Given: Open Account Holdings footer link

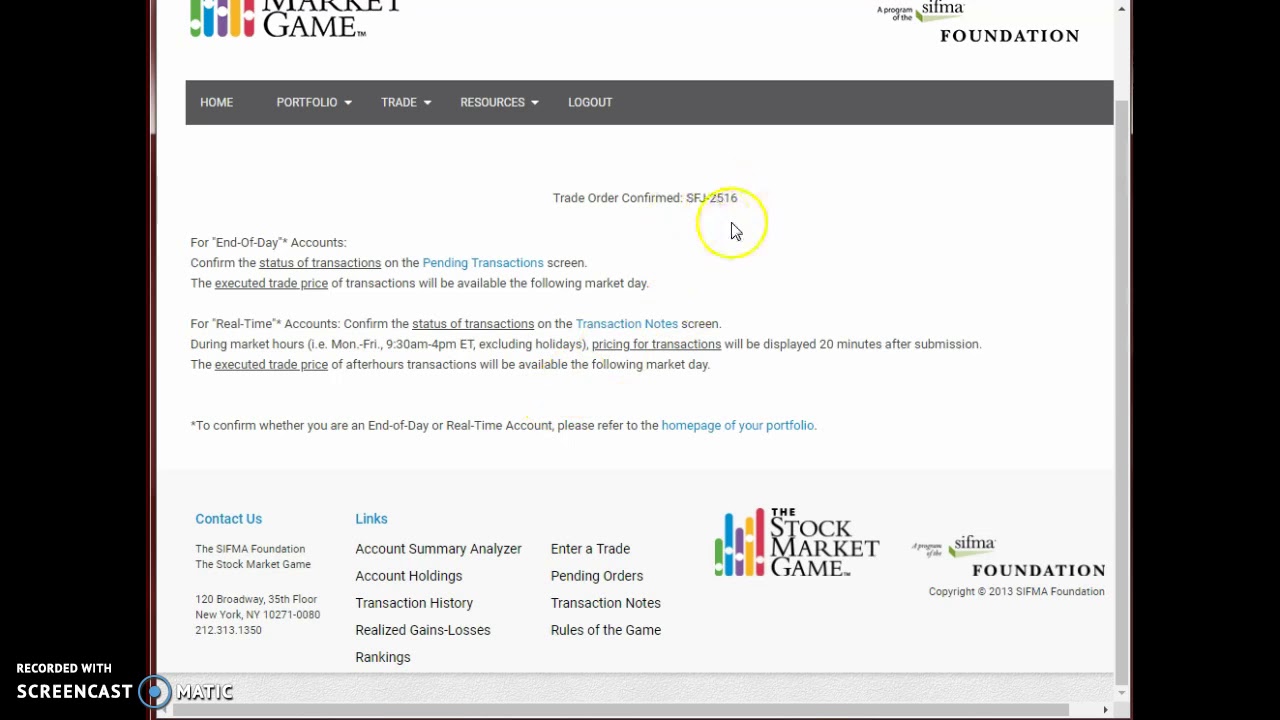Looking at the screenshot, I should pos(408,576).
